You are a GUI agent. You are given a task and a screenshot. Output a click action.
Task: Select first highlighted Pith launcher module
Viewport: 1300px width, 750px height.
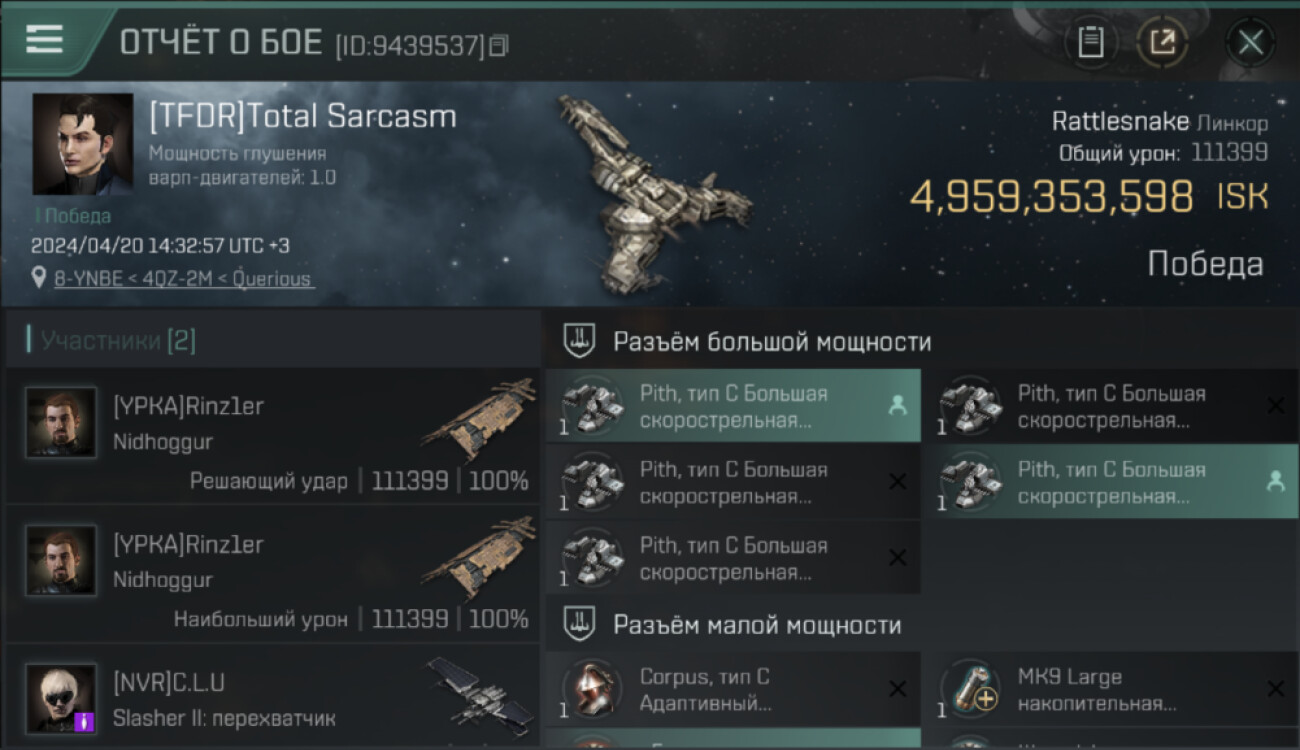[x=733, y=406]
